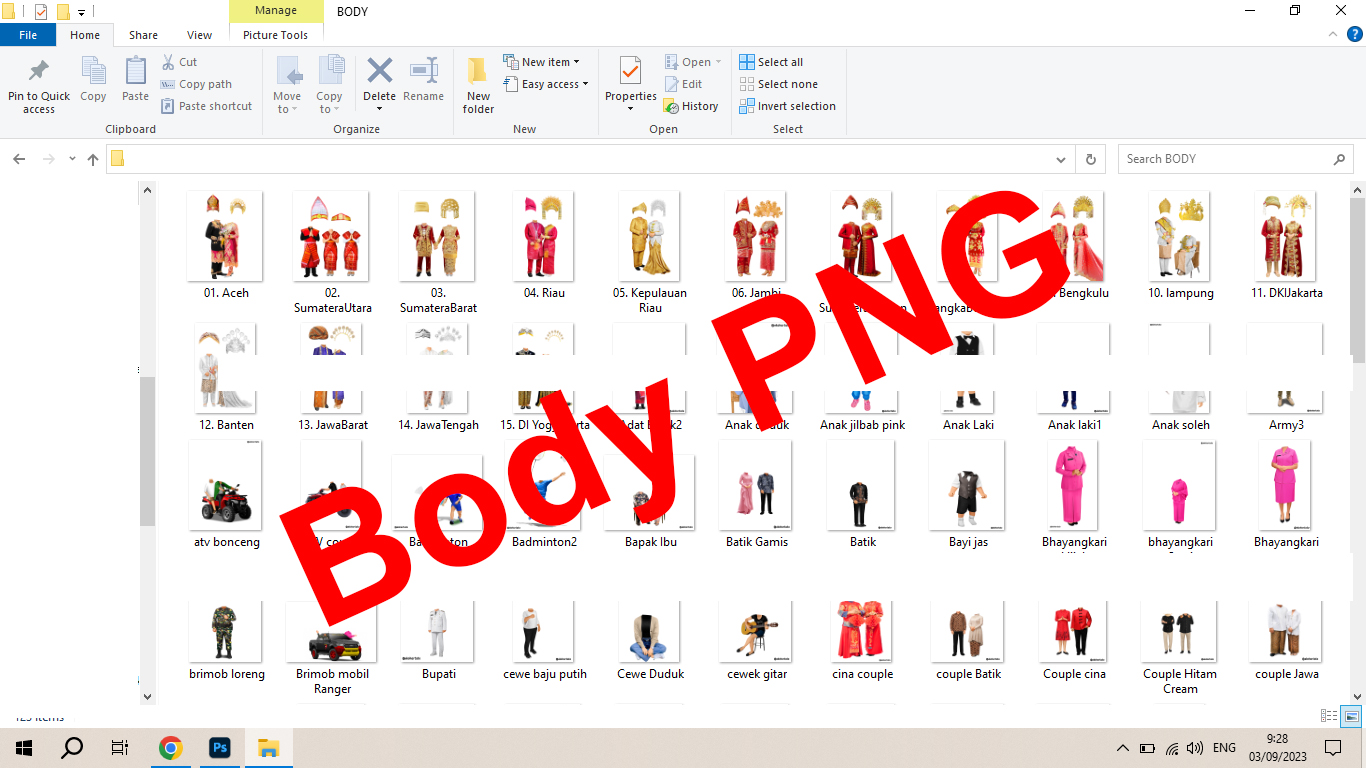Switch to the View tab
The image size is (1366, 768).
pos(199,35)
